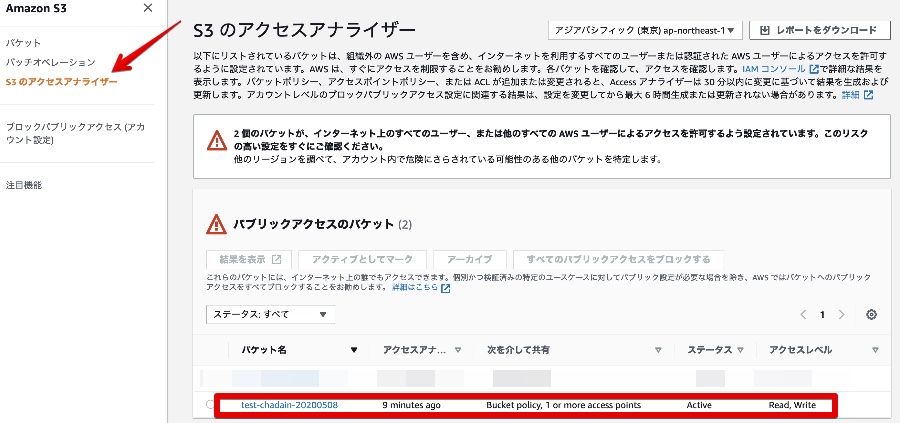Sort by アクセスアナ… column arrow

coord(458,350)
